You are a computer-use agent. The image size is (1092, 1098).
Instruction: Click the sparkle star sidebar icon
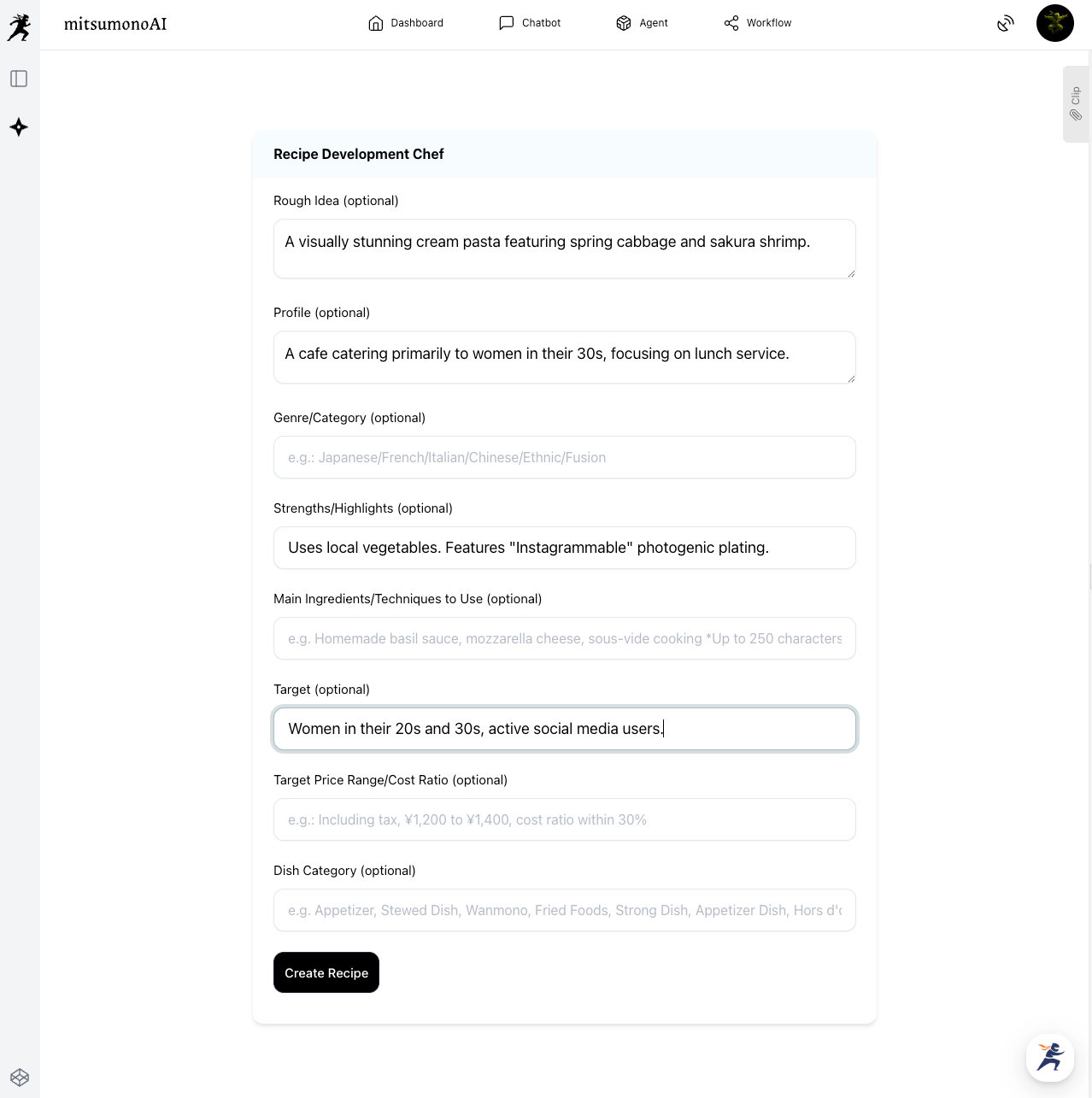pos(19,127)
